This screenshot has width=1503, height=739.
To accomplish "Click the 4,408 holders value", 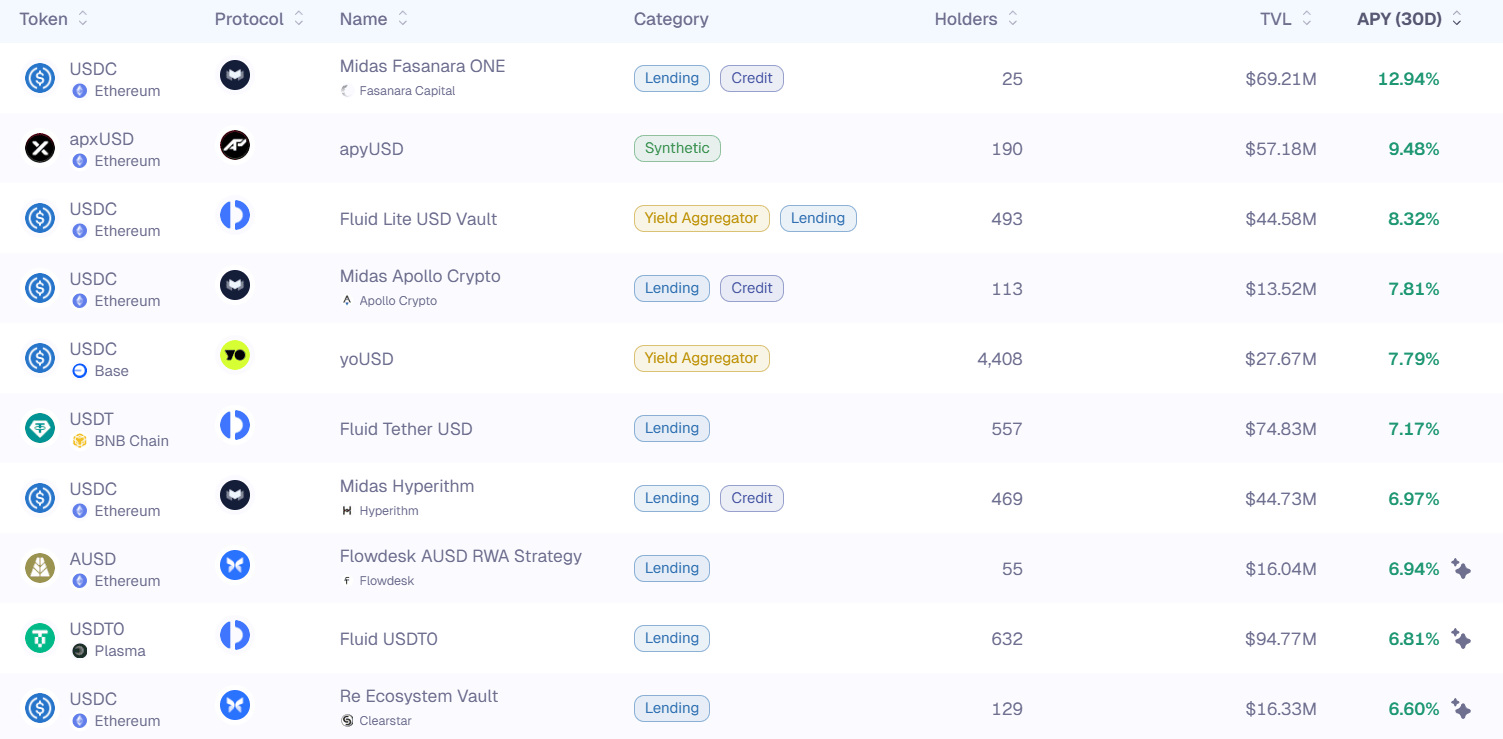I will click(1000, 359).
